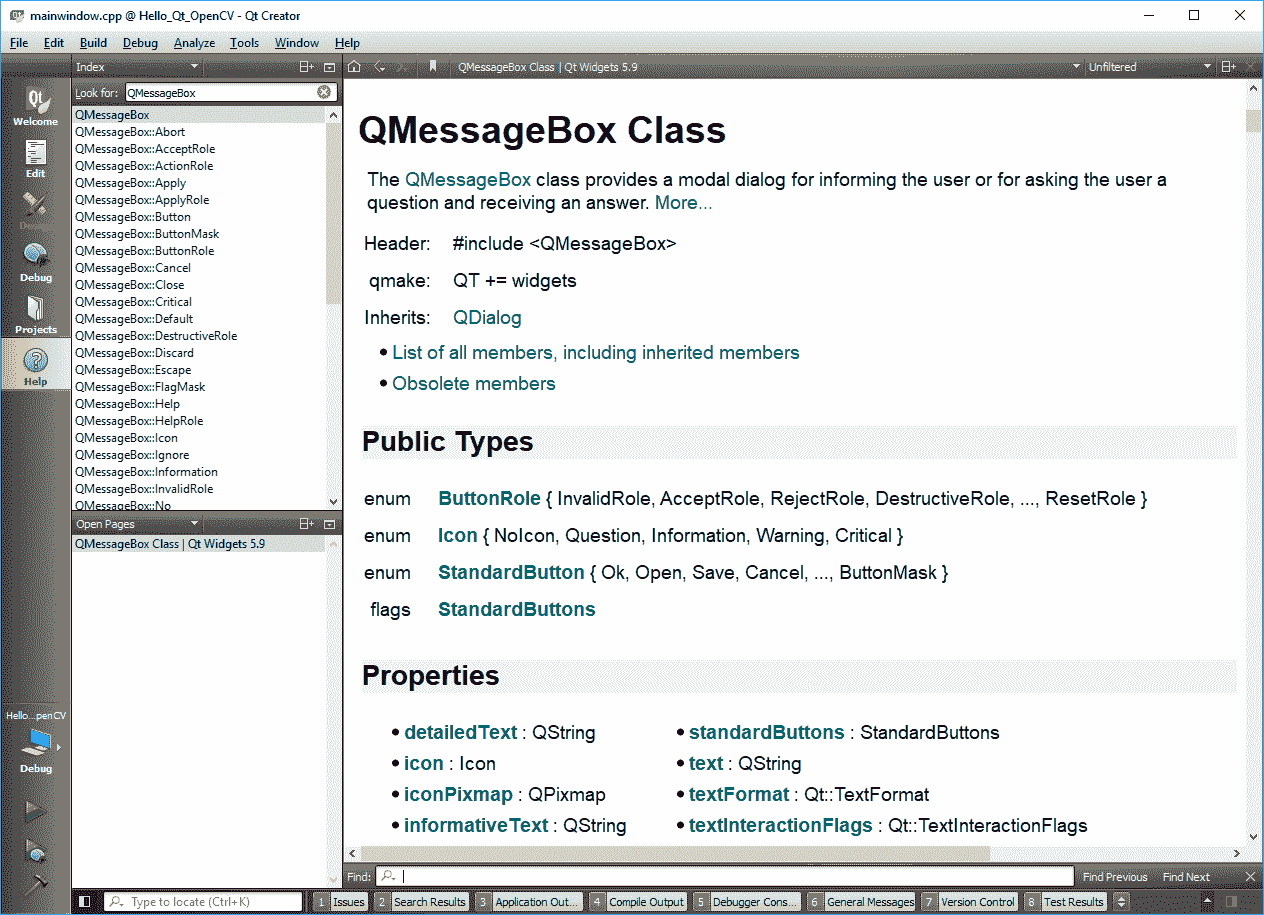Screen dimensions: 1264x915
Task: Open the Edit mode
Action: tap(35, 158)
